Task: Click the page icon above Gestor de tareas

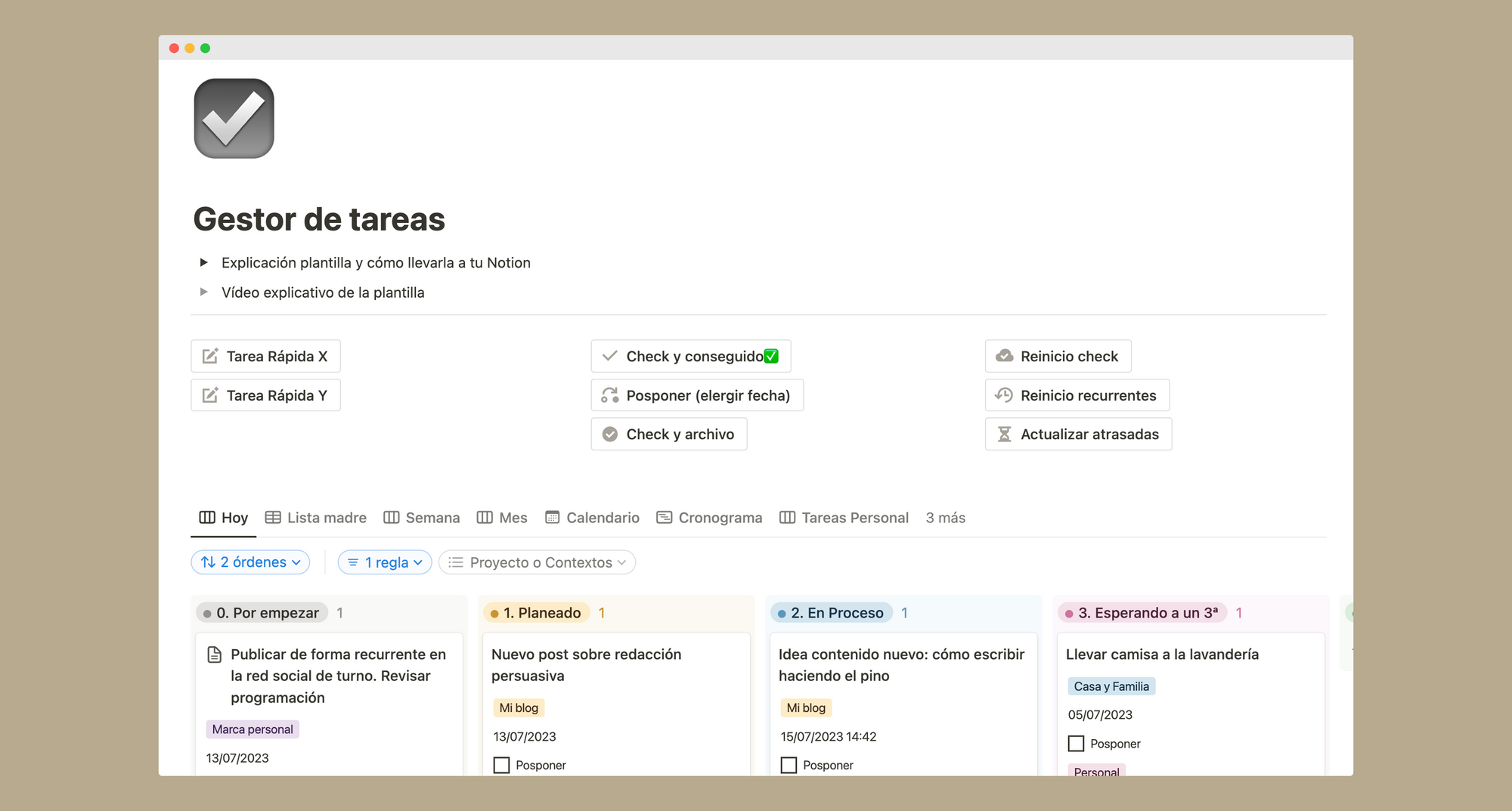Action: coord(234,118)
